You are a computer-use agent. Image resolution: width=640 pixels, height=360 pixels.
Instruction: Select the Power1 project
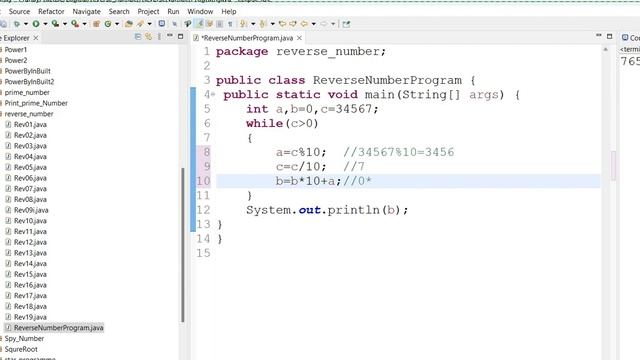(x=16, y=50)
